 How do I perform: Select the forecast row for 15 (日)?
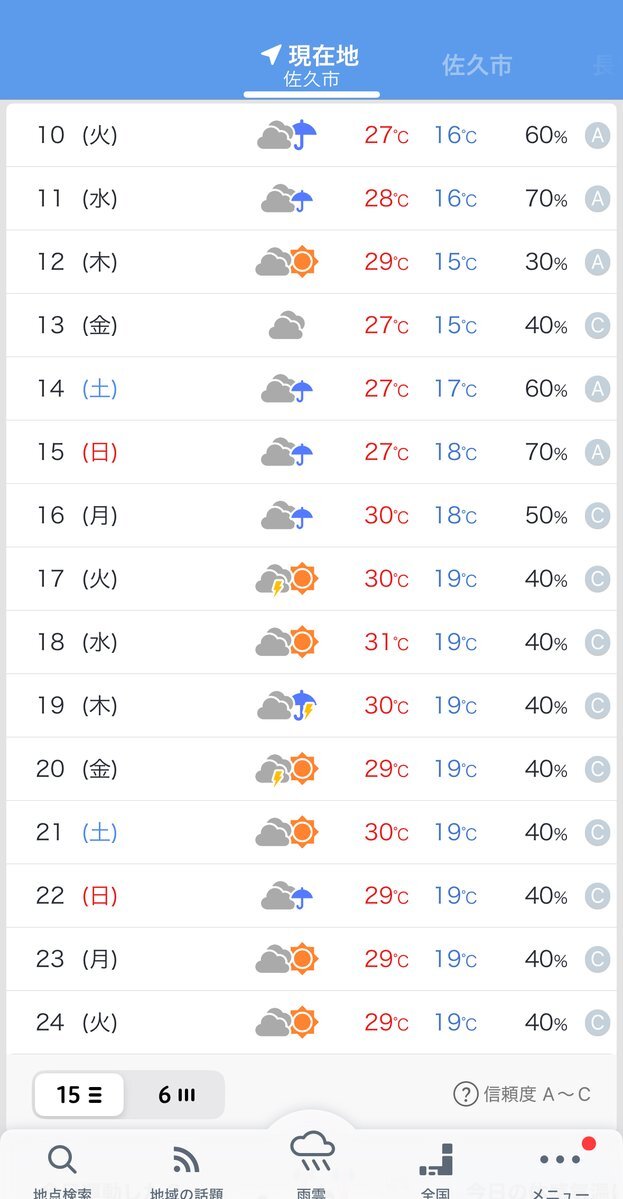coord(311,453)
